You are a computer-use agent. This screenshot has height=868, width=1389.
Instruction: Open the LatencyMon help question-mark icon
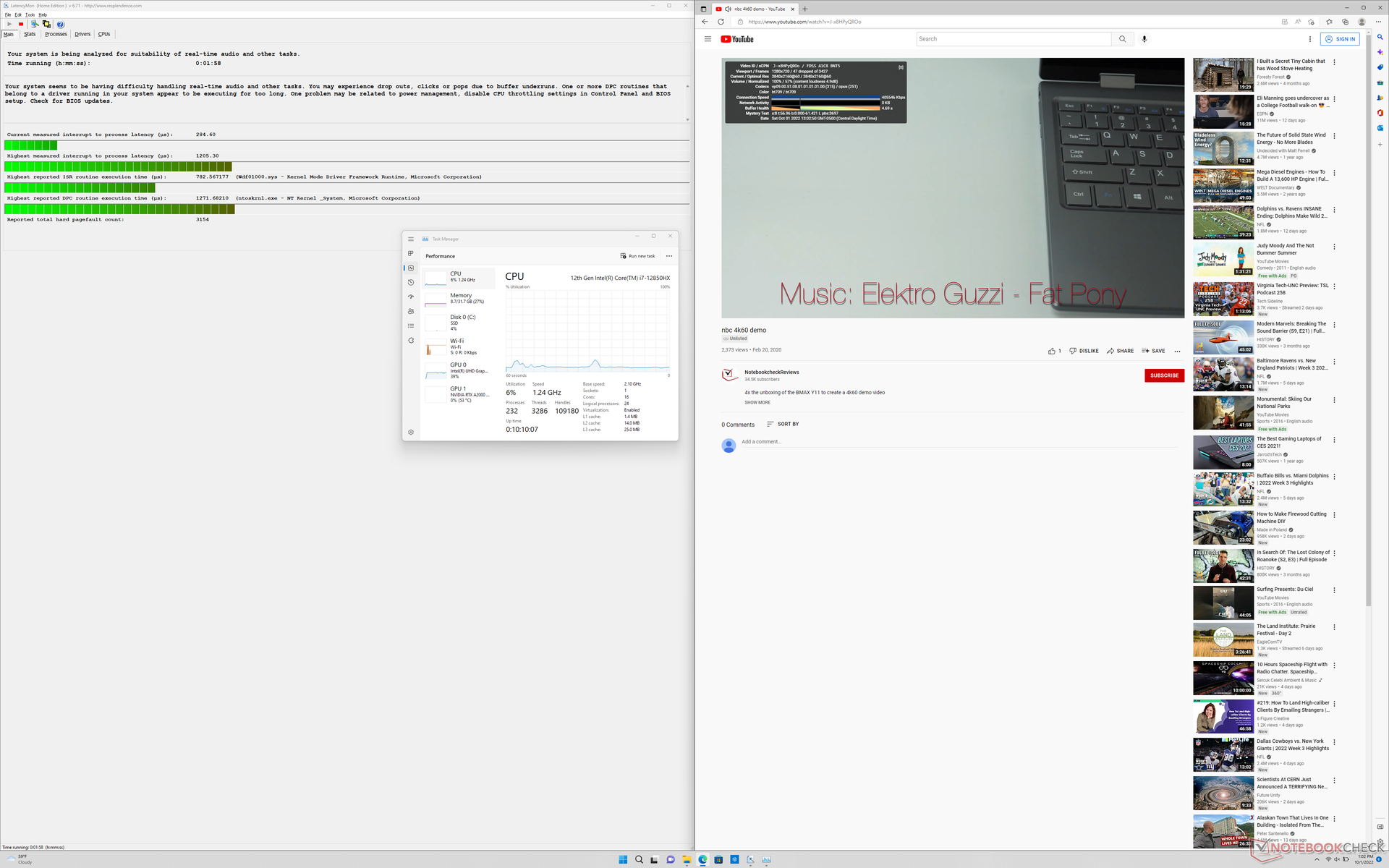tap(61, 24)
